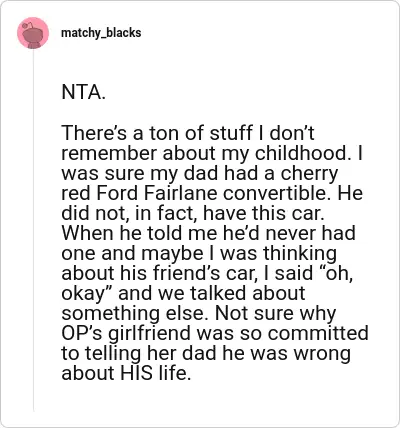This screenshot has width=400, height=428.
Task: Select the NTA. verdict text
Action: point(83,93)
